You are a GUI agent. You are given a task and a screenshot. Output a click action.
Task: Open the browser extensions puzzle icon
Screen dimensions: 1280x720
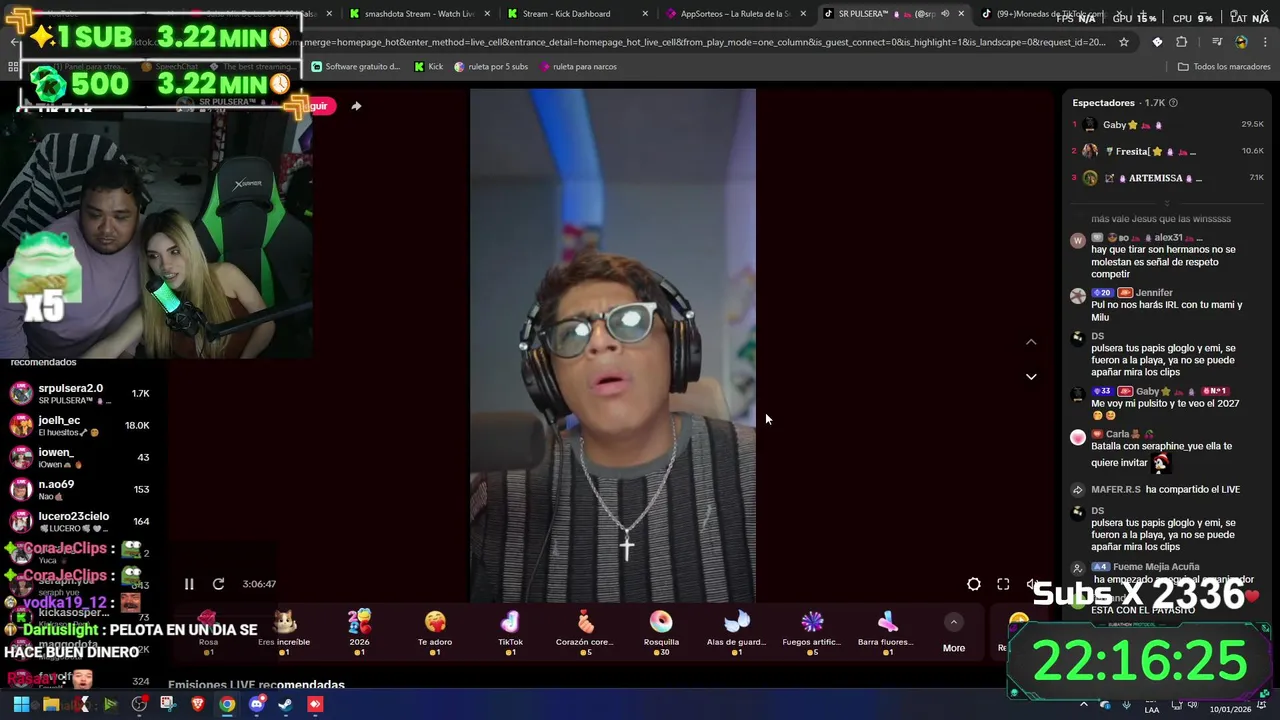1181,42
